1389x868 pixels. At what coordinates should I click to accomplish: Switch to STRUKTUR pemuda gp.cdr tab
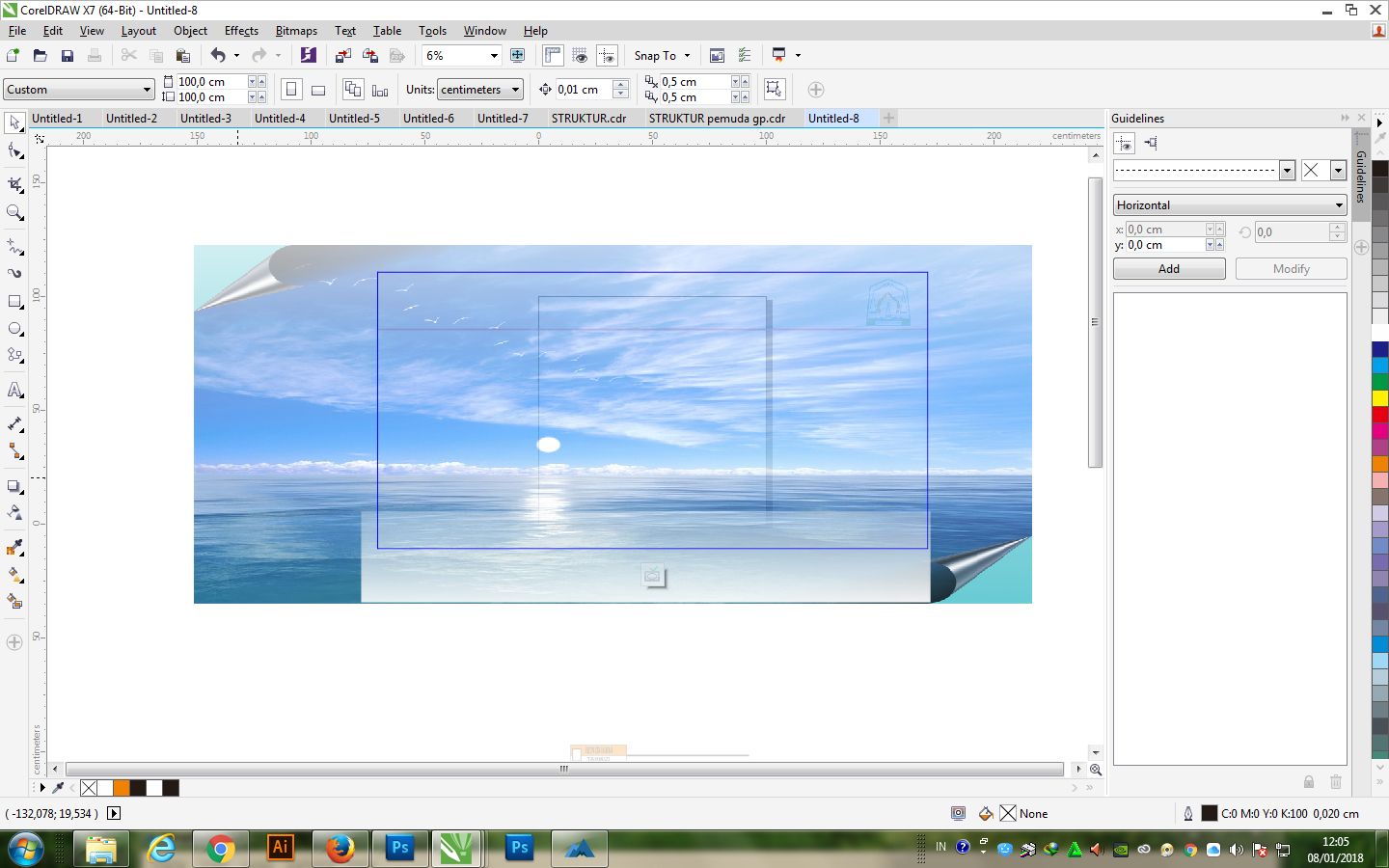(x=717, y=119)
